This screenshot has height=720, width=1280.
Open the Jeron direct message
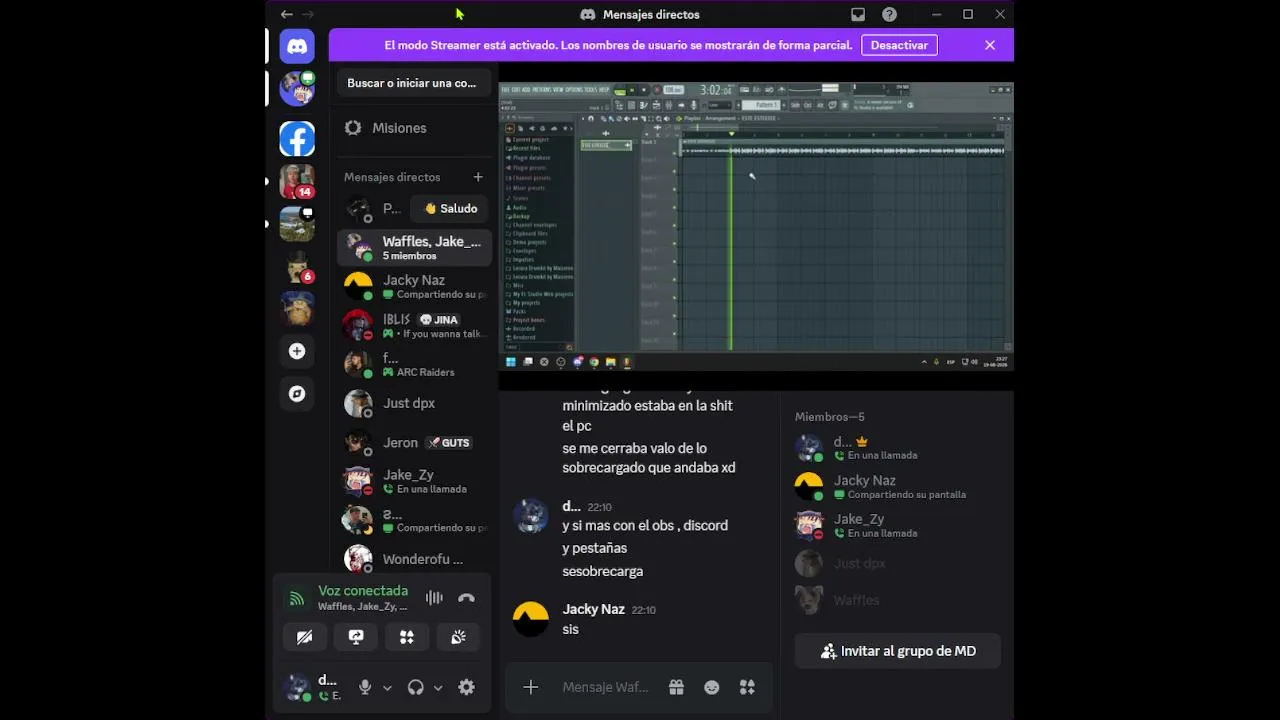pyautogui.click(x=414, y=442)
